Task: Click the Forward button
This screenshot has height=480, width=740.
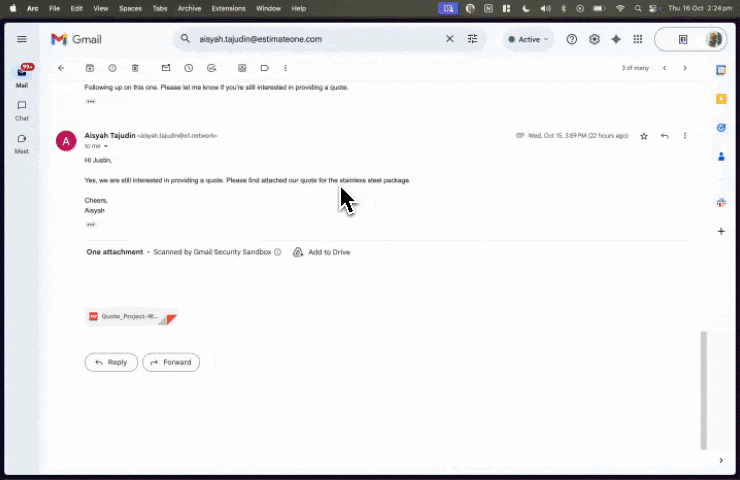Action: pyautogui.click(x=171, y=362)
